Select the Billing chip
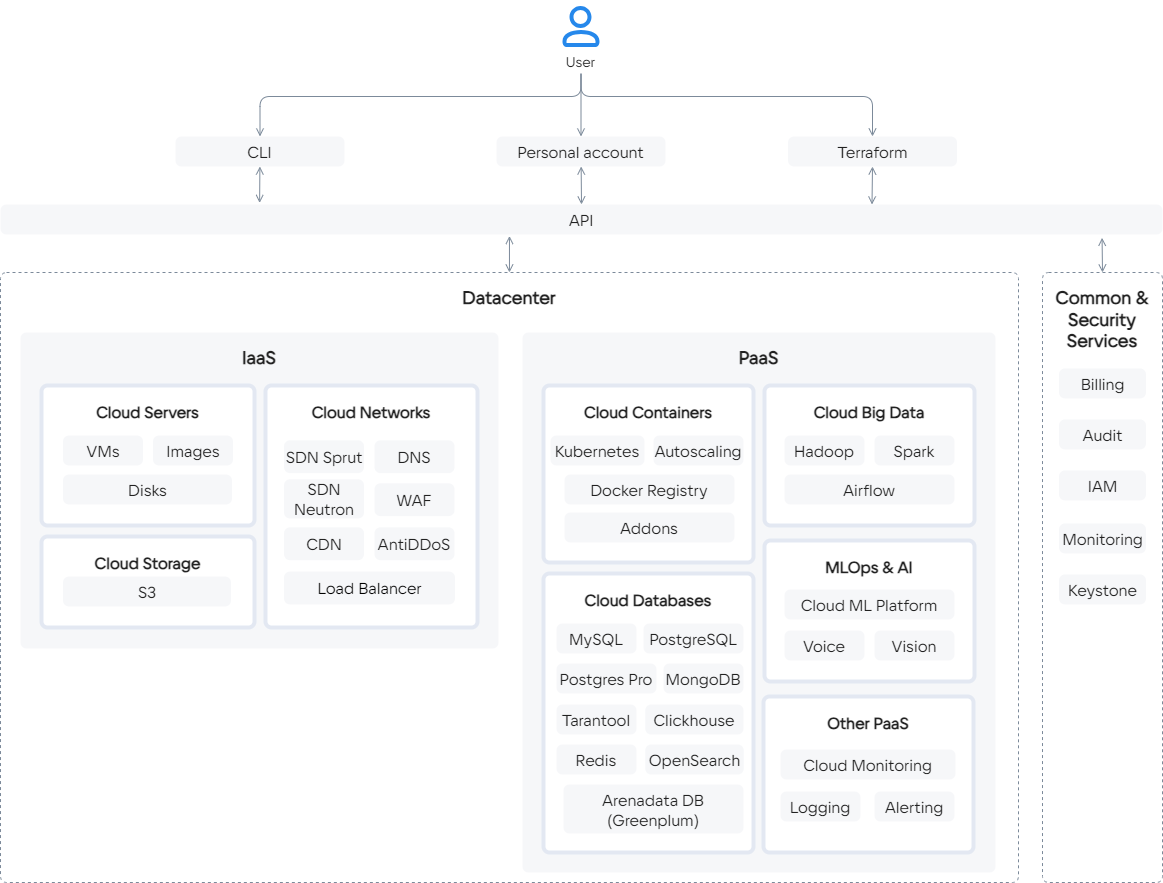Viewport: 1163px width, 883px height. click(x=1102, y=384)
